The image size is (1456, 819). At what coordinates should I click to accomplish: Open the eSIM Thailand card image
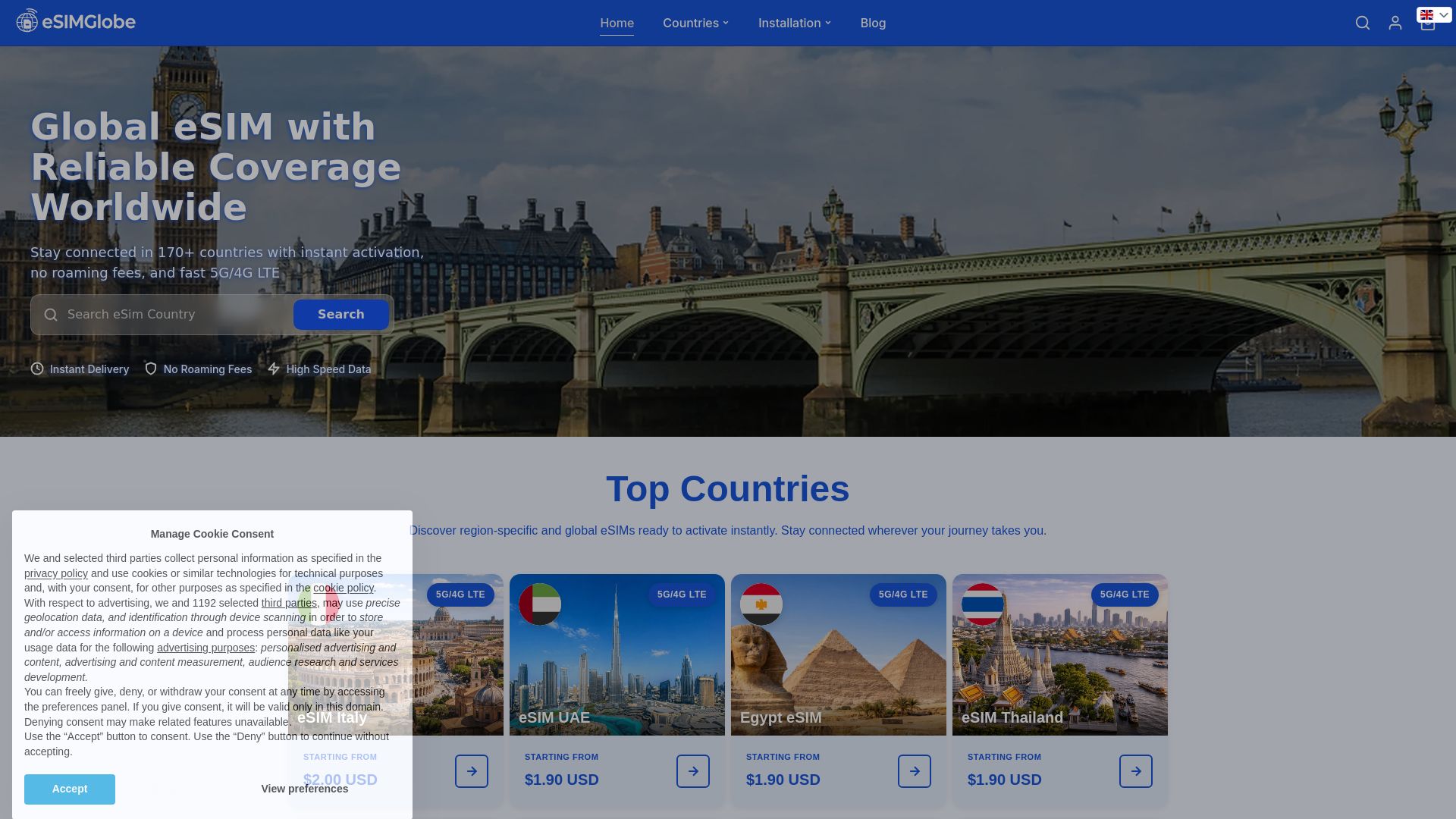(x=1060, y=654)
